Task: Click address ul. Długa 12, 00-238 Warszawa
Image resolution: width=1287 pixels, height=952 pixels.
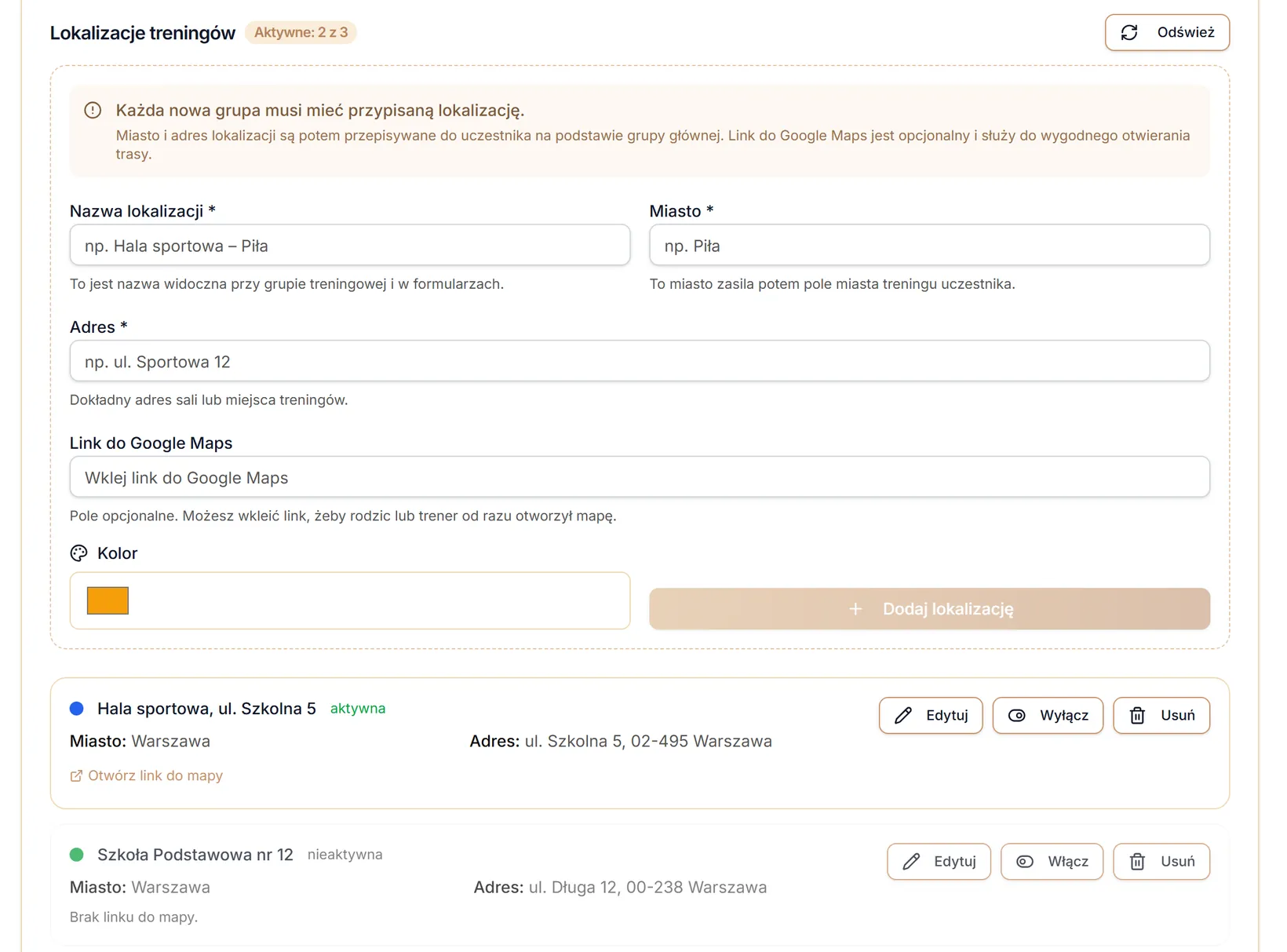Action: tap(647, 888)
